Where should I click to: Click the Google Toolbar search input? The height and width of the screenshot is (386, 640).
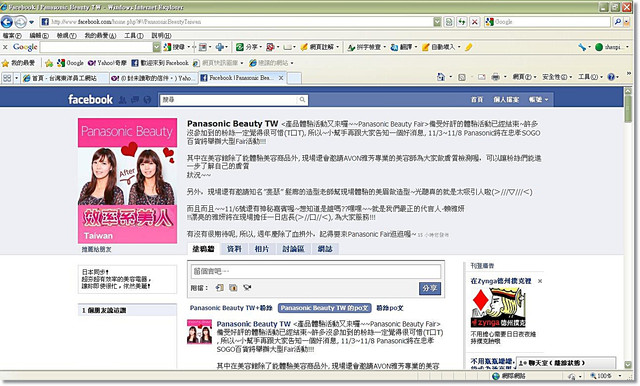(x=96, y=47)
